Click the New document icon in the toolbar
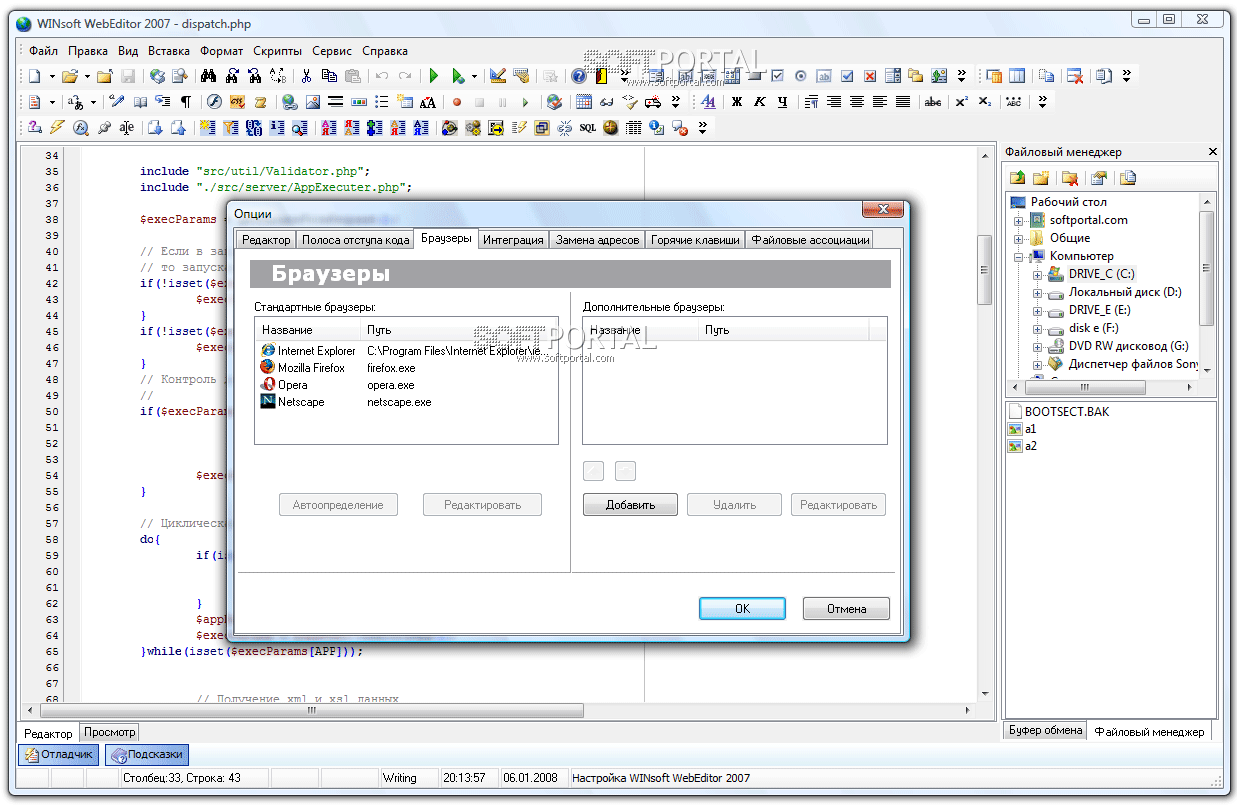 click(x=34, y=76)
